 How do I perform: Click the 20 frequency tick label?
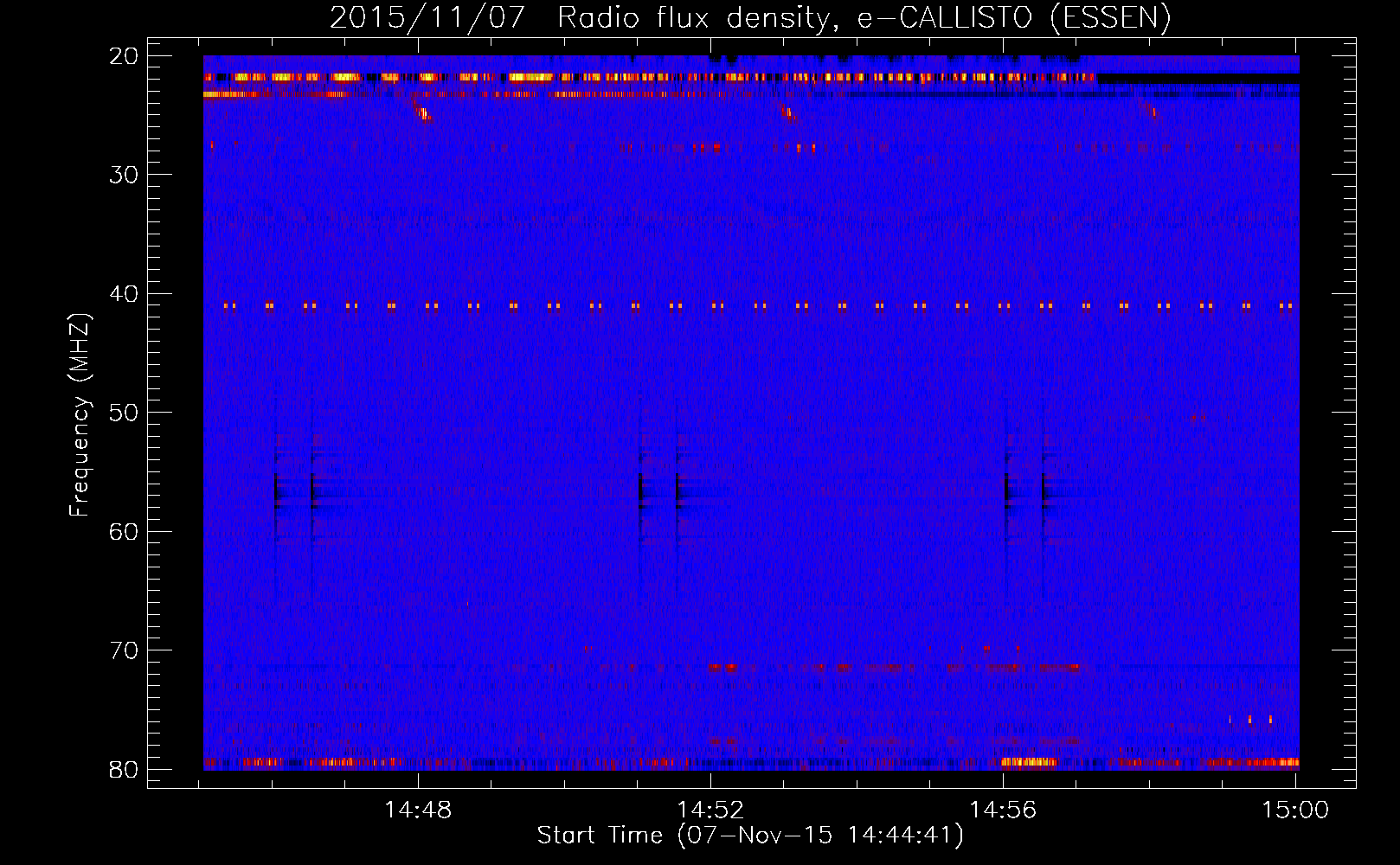click(125, 56)
